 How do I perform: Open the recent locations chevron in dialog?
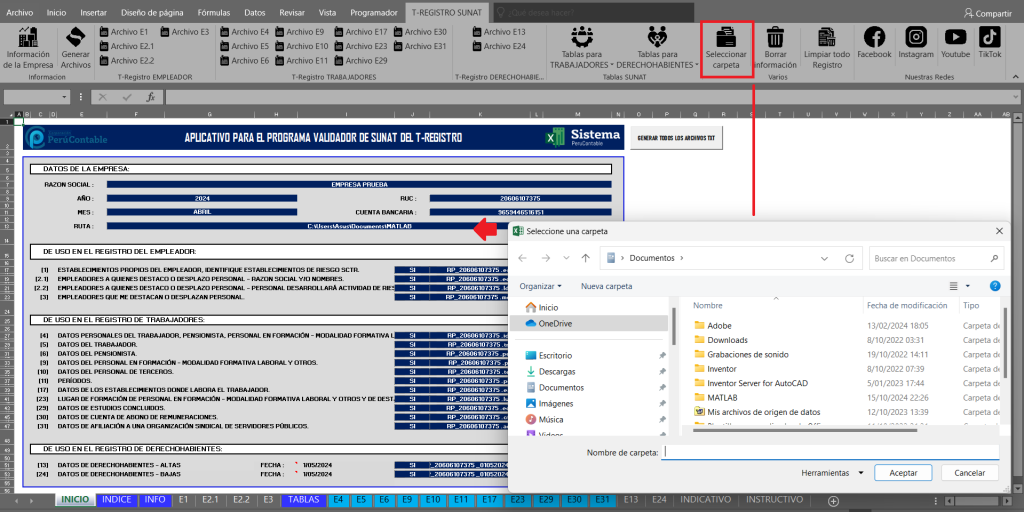pos(566,258)
